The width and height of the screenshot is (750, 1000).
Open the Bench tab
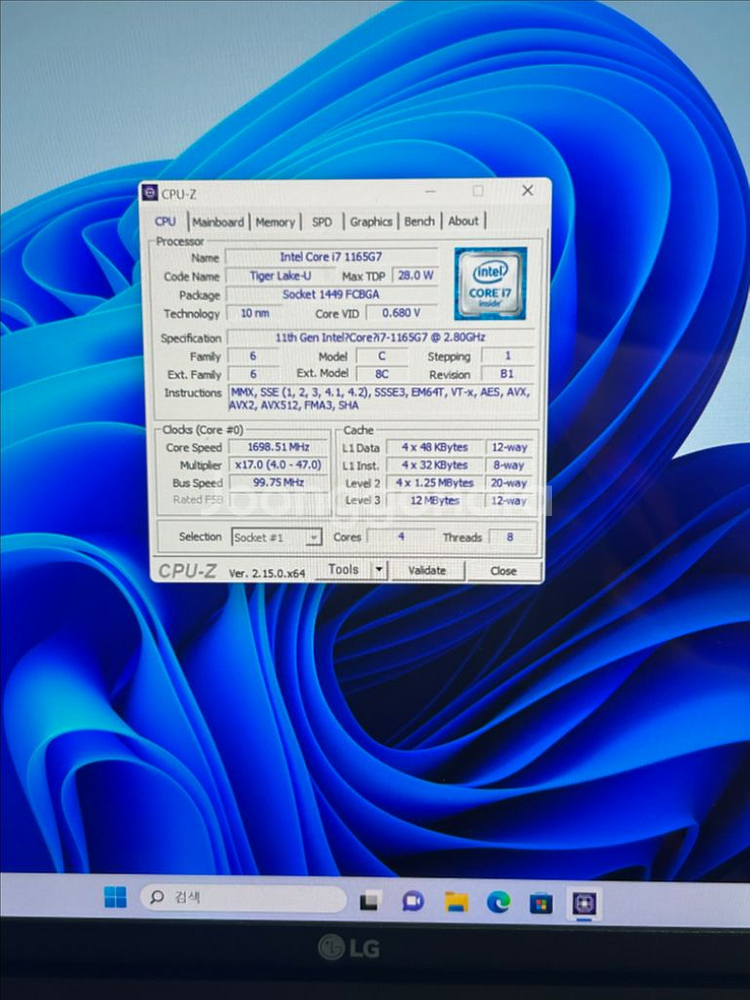[x=419, y=221]
